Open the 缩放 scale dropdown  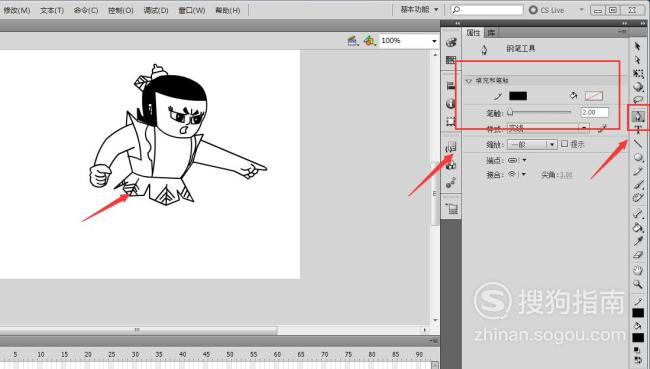point(531,144)
